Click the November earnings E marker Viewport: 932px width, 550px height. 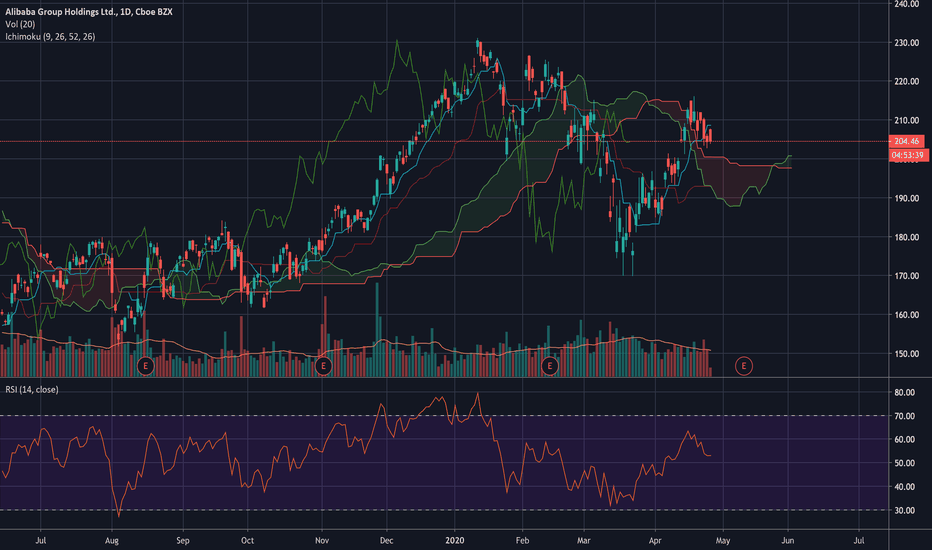tap(323, 366)
